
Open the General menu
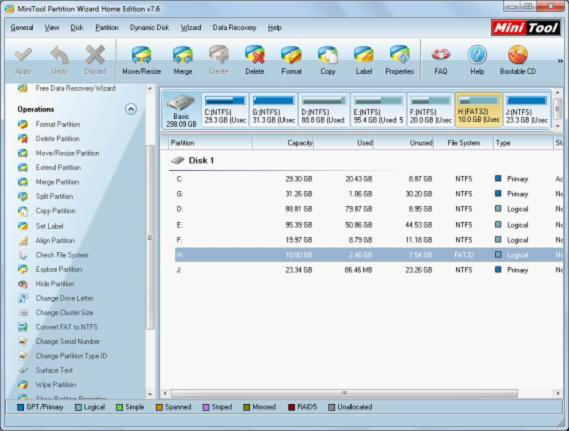pyautogui.click(x=22, y=28)
